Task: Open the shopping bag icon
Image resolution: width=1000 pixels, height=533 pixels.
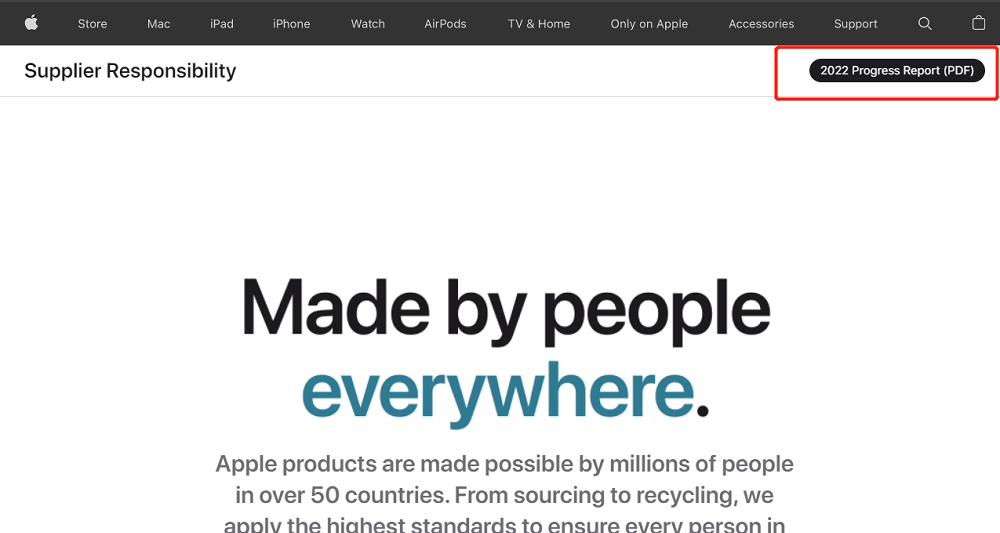Action: [978, 23]
